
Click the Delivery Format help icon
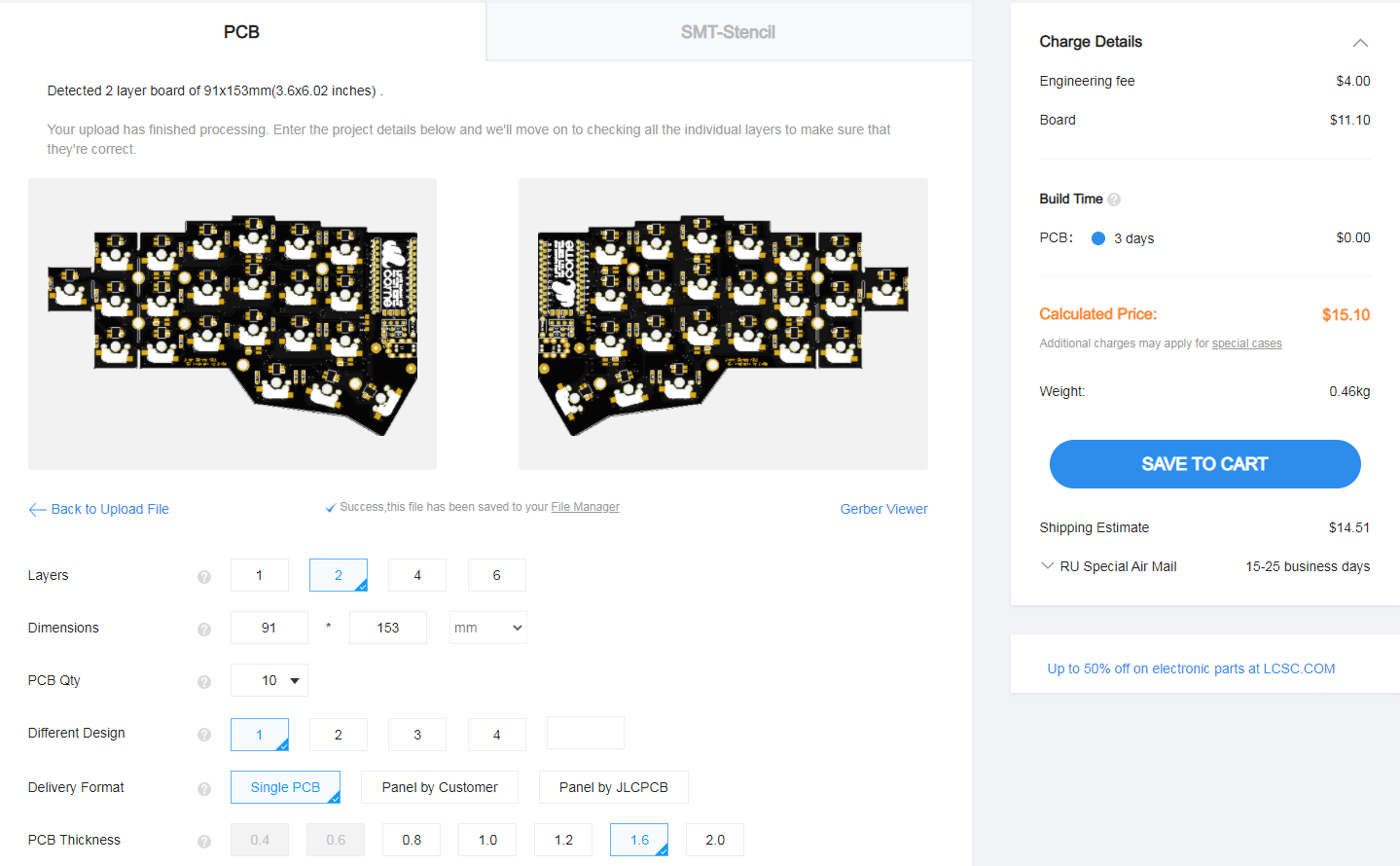point(204,789)
